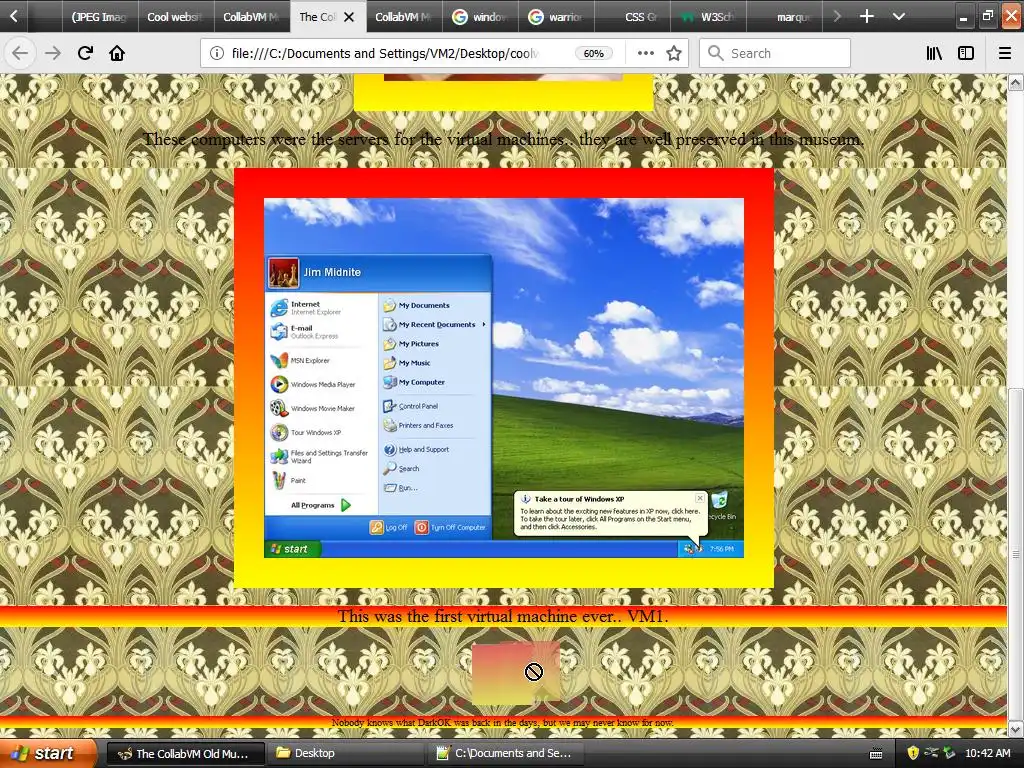Screen dimensions: 1024x768
Task: Focus the Search input field
Action: (775, 53)
